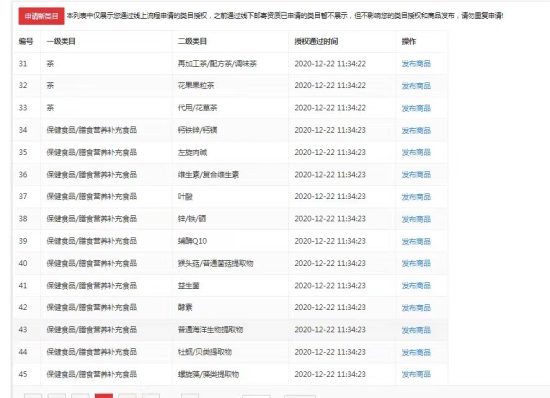Open 发布商品 for row 44
Screen dimensions: 550x398
pyautogui.click(x=416, y=352)
